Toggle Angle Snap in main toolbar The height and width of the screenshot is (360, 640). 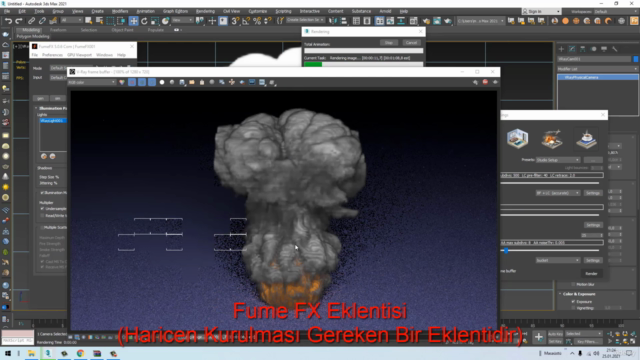[x=246, y=21]
